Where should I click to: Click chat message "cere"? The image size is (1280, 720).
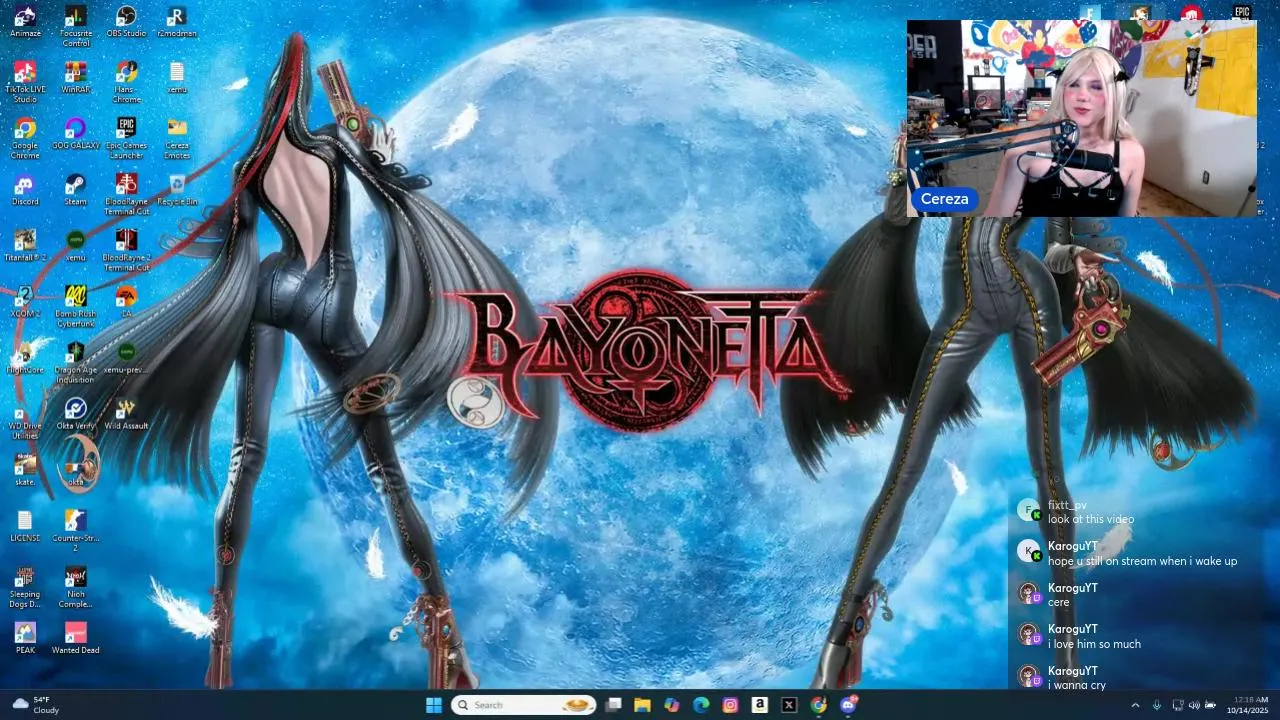click(x=1059, y=603)
